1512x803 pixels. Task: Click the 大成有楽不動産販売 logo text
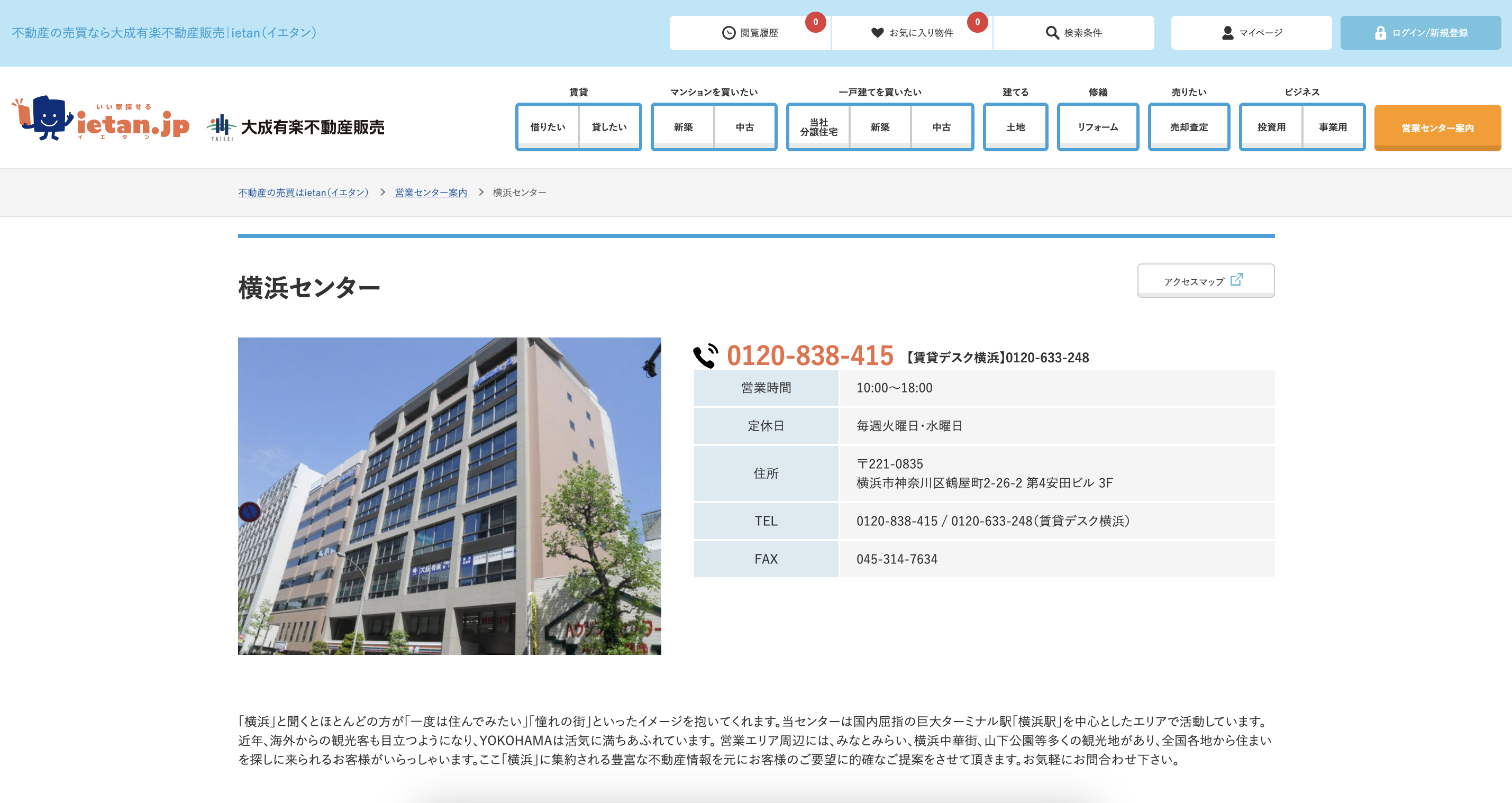(313, 127)
